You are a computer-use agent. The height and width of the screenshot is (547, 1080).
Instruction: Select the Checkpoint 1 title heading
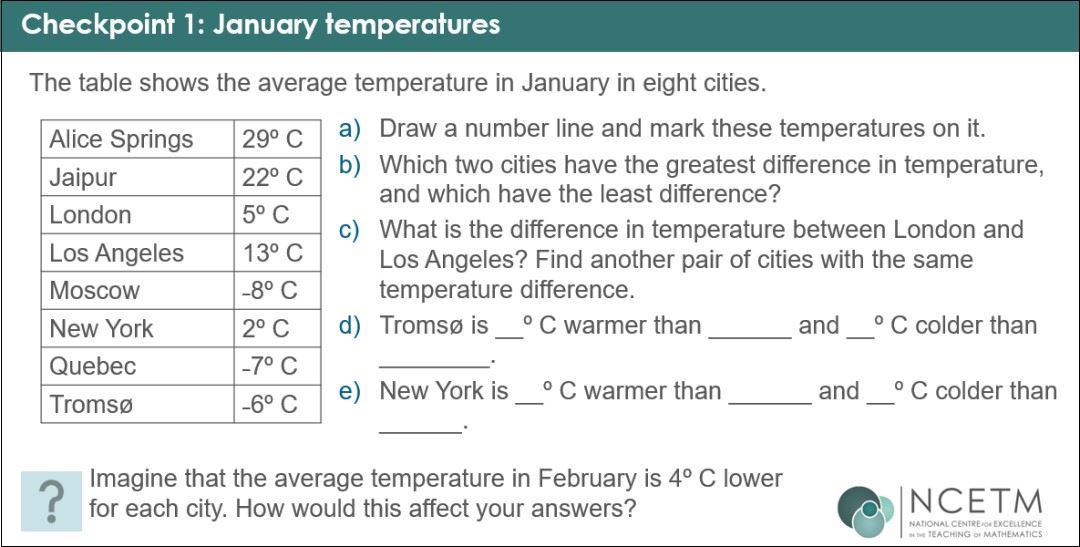click(260, 25)
